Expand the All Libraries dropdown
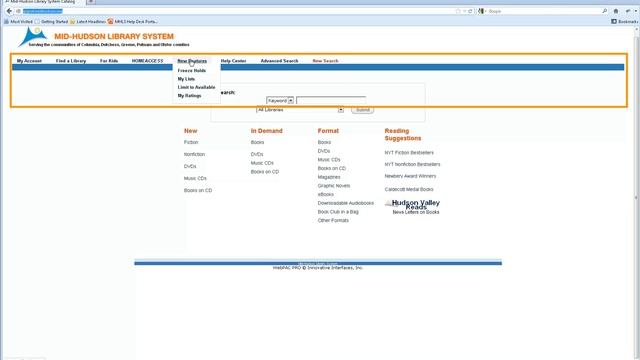Viewport: 640px width, 360px height. pyautogui.click(x=300, y=110)
